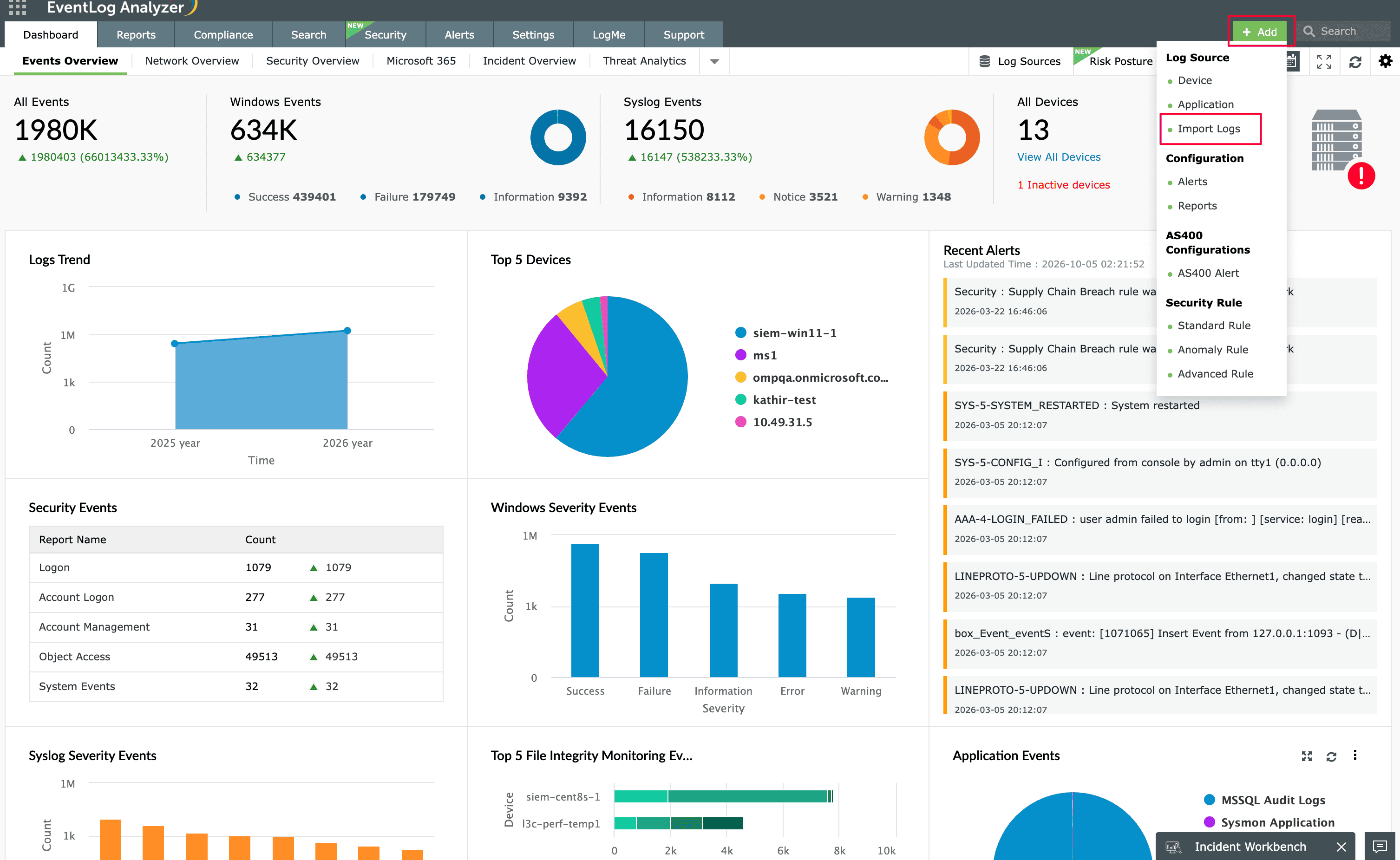Click the search magnifier icon

point(1309,31)
